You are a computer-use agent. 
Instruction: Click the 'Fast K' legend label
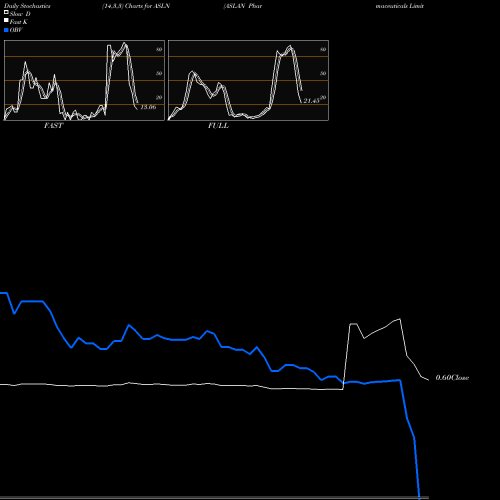[19, 22]
